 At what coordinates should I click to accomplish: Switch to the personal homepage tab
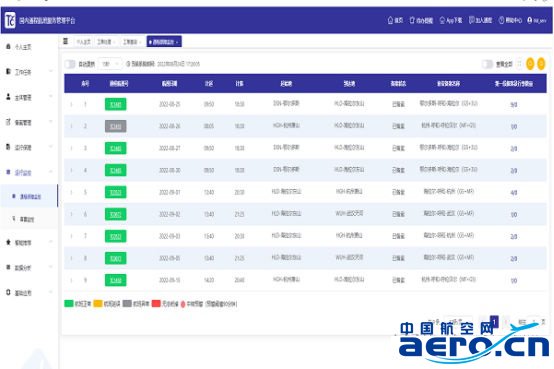[x=83, y=42]
